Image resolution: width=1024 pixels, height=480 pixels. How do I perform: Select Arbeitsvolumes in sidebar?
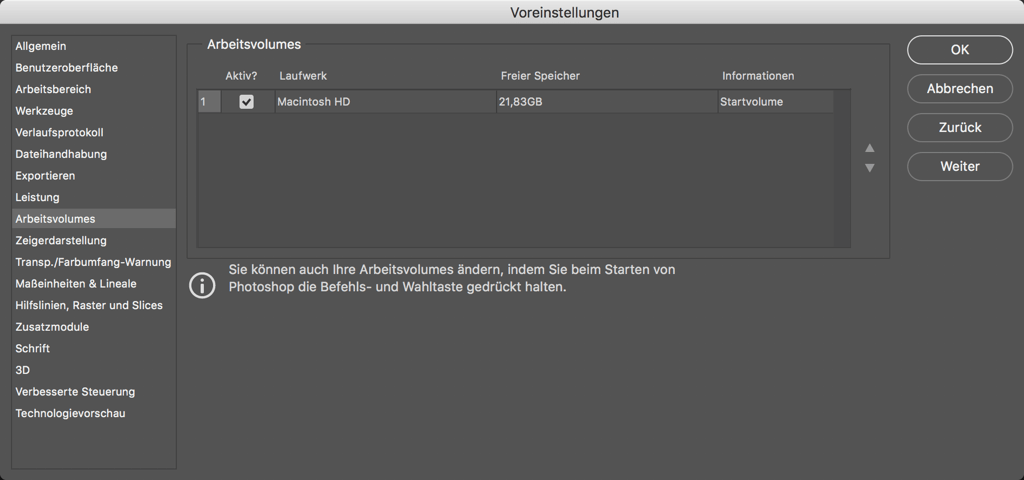pos(94,219)
